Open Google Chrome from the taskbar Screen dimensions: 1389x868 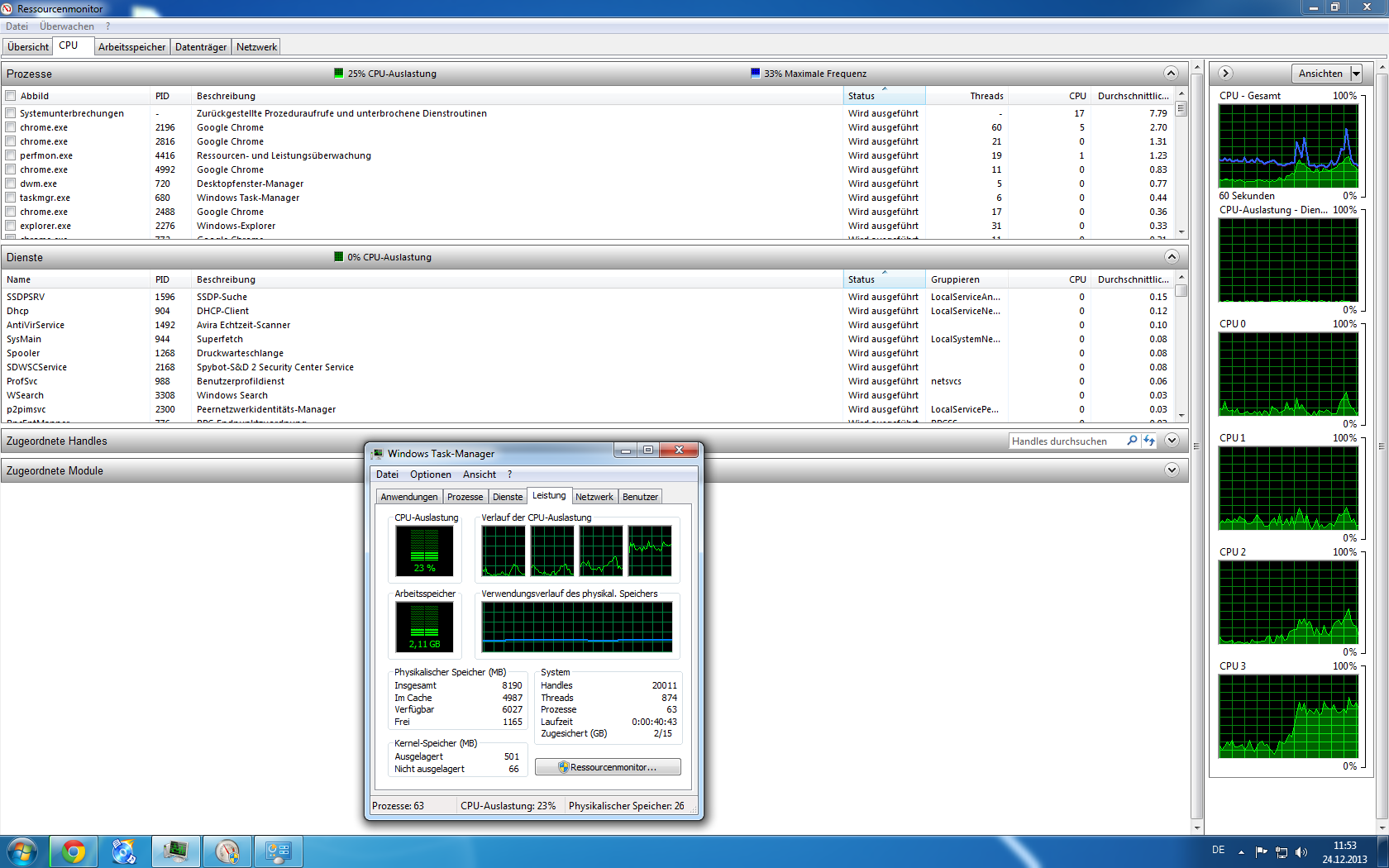[x=74, y=851]
